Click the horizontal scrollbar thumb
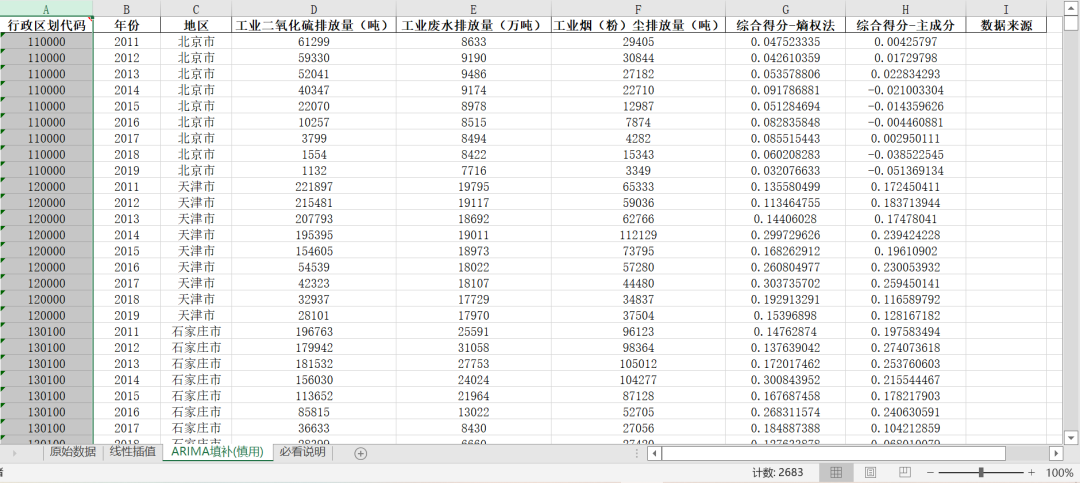 (833, 453)
